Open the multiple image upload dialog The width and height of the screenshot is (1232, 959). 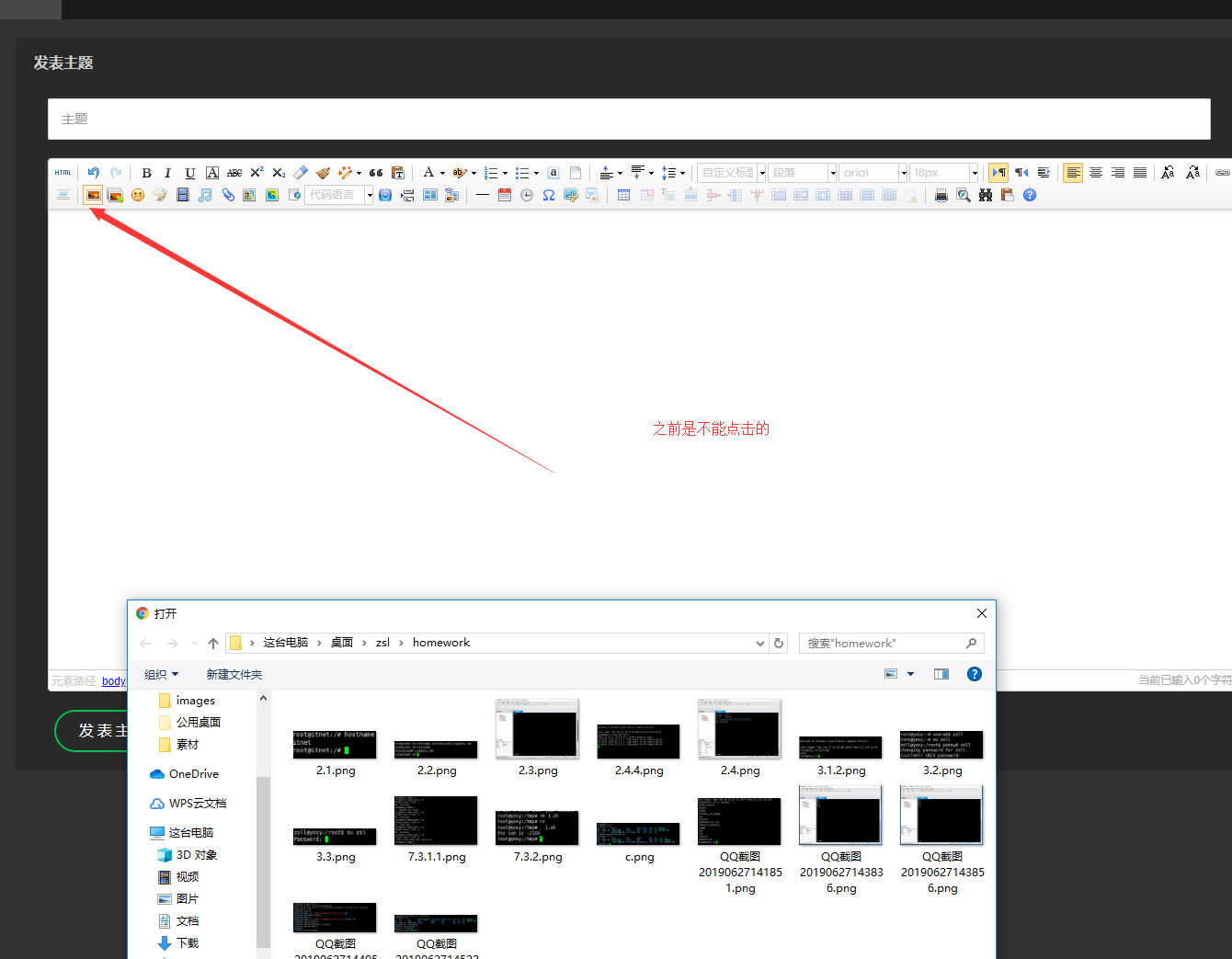pyautogui.click(x=115, y=195)
